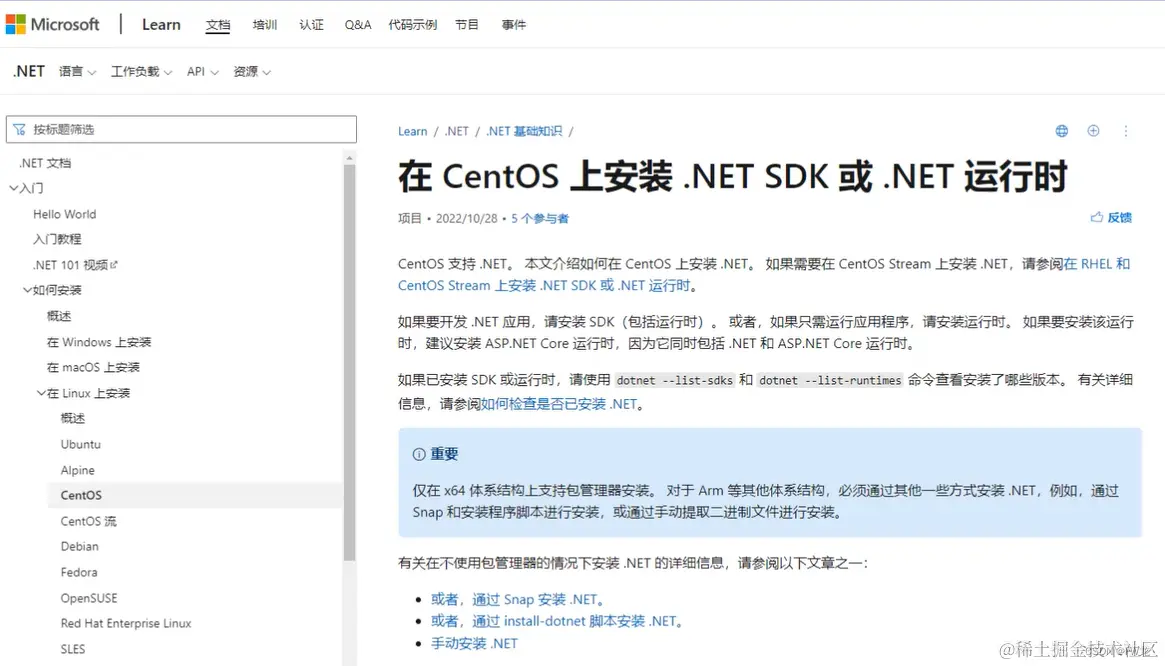
Task: Open Red Hat Enterprise Linux in sidebar
Action: point(126,624)
